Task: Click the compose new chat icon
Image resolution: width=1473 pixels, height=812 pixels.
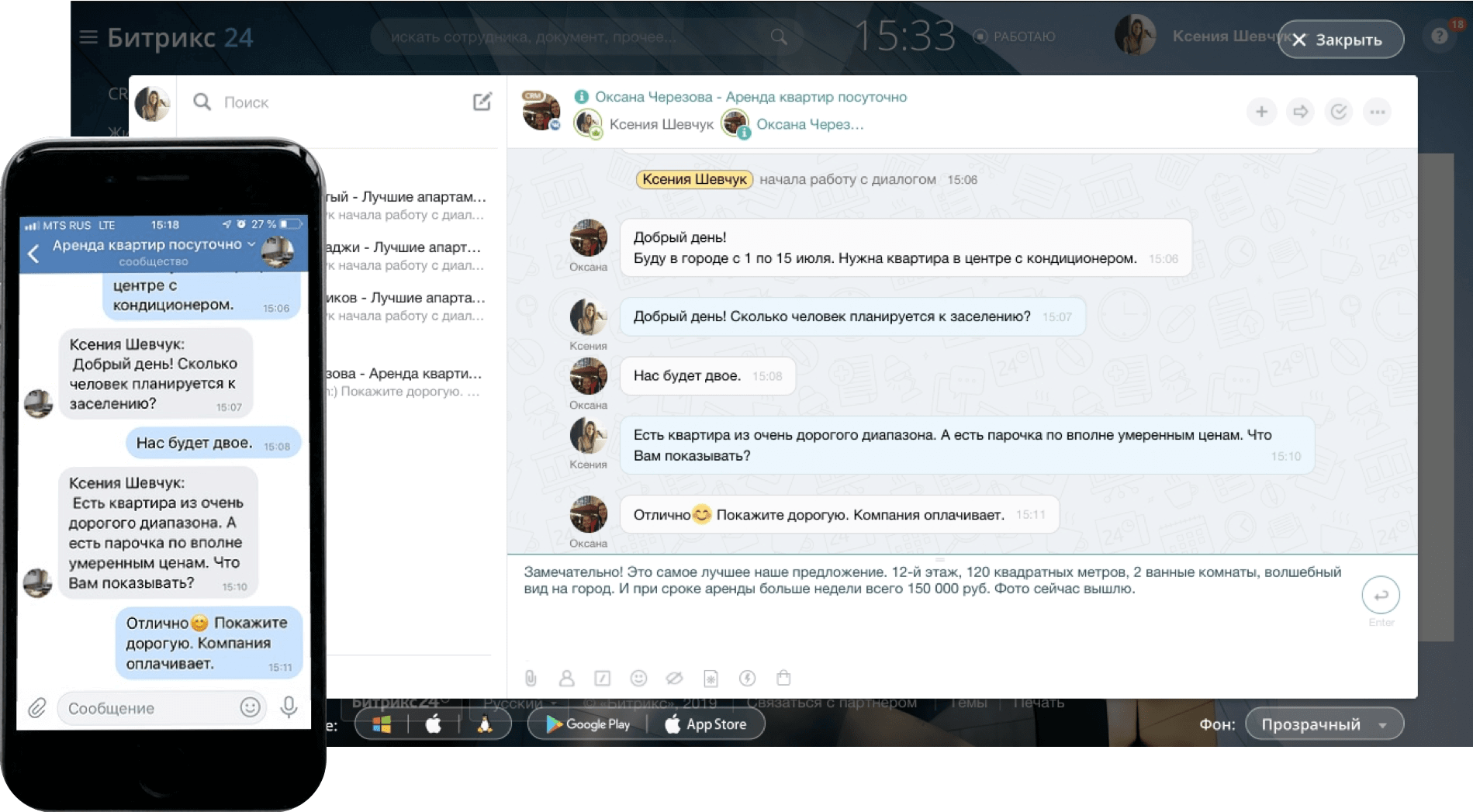Action: tap(482, 102)
